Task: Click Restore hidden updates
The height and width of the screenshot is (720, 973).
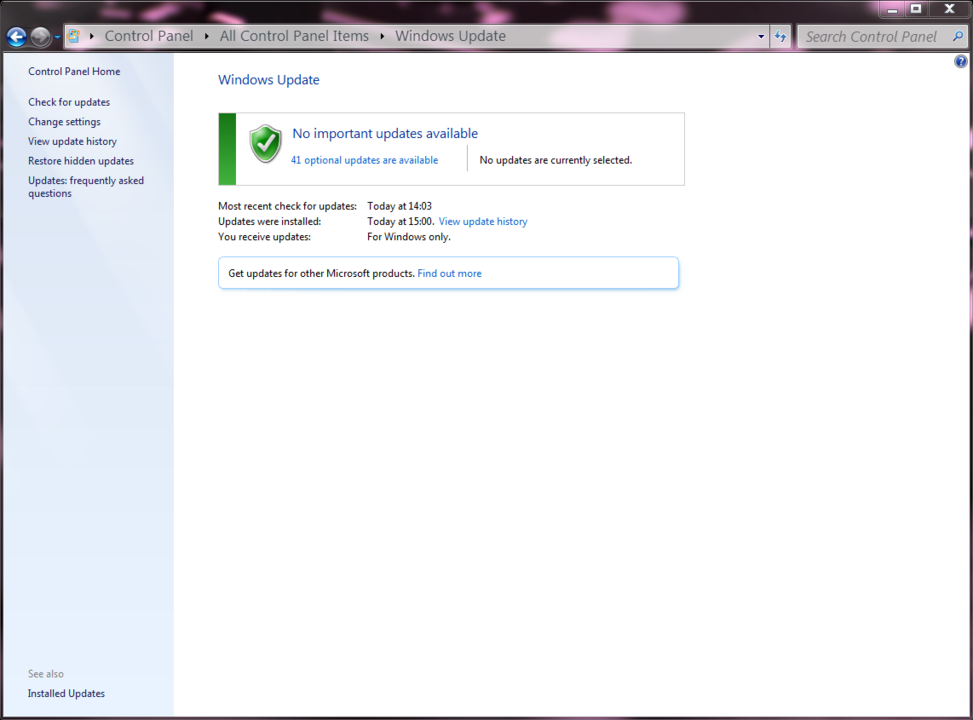Action: (81, 161)
